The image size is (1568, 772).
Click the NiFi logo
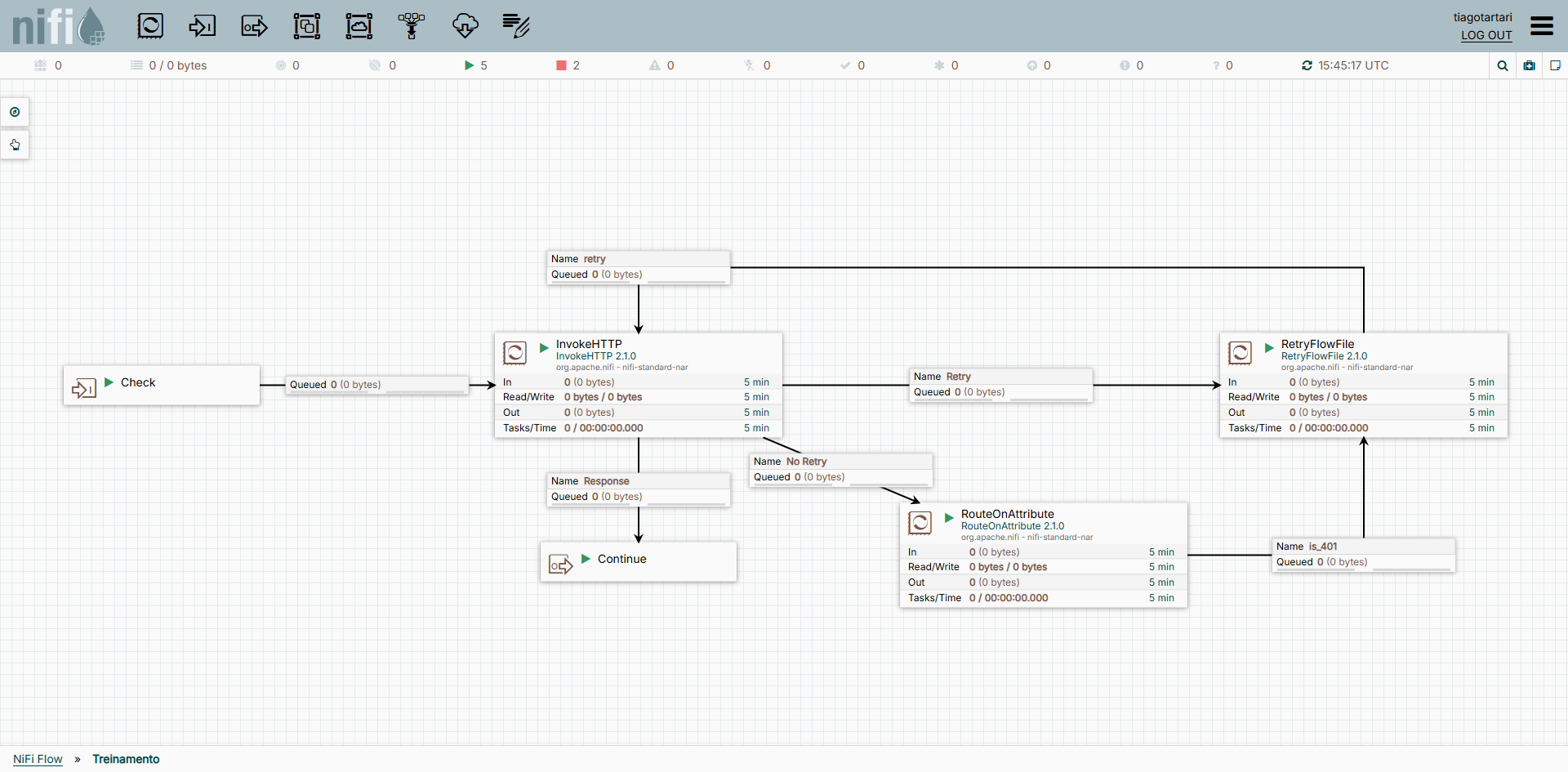point(59,26)
